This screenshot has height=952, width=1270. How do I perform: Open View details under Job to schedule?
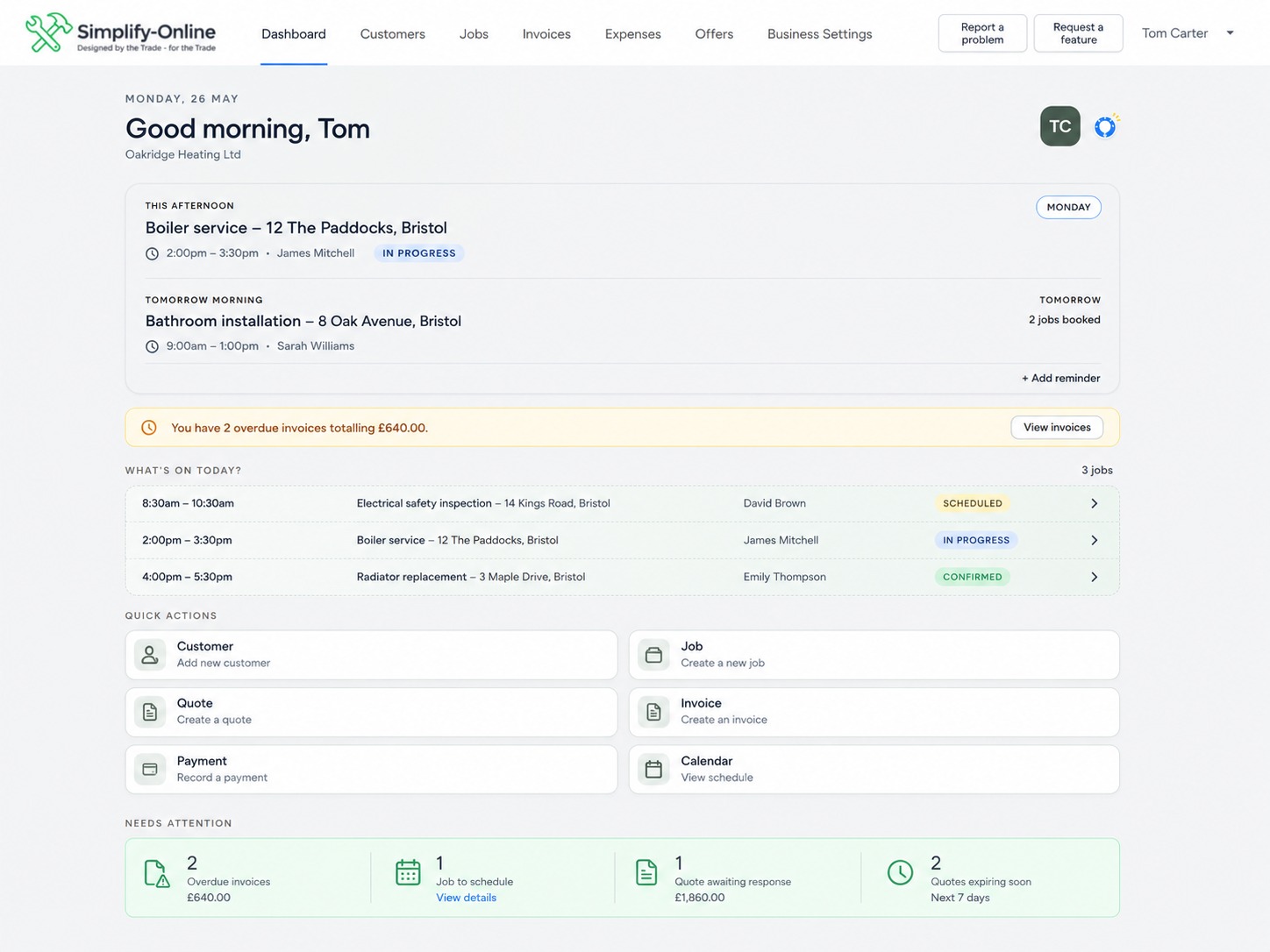click(466, 898)
